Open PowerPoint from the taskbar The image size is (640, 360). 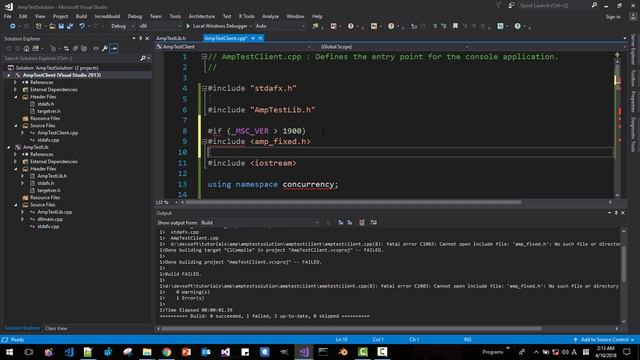click(x=186, y=352)
